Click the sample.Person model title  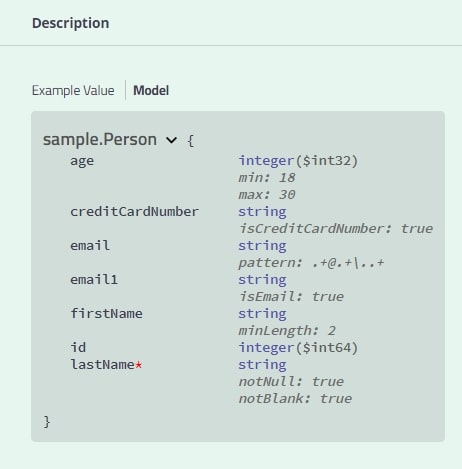[100, 139]
